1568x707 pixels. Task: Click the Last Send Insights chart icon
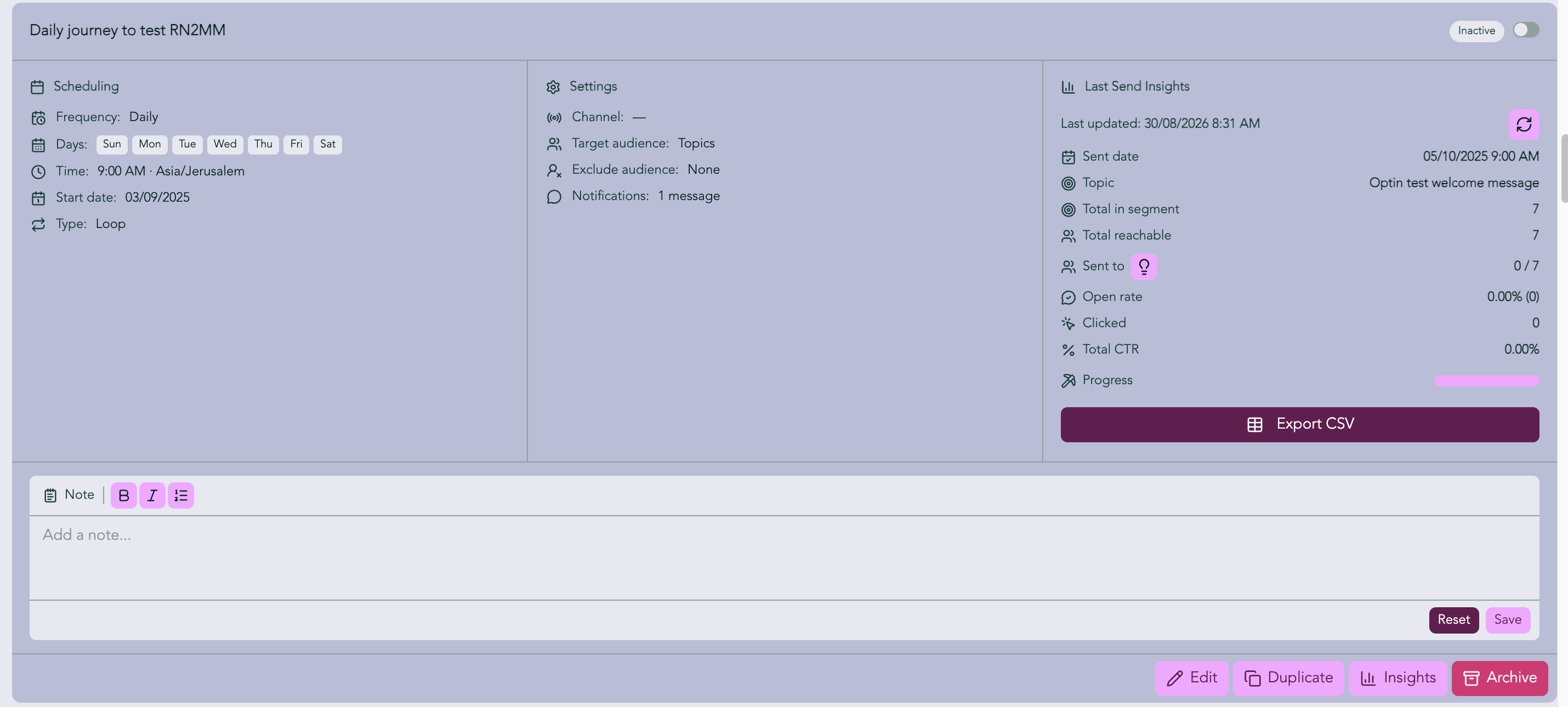click(1068, 87)
